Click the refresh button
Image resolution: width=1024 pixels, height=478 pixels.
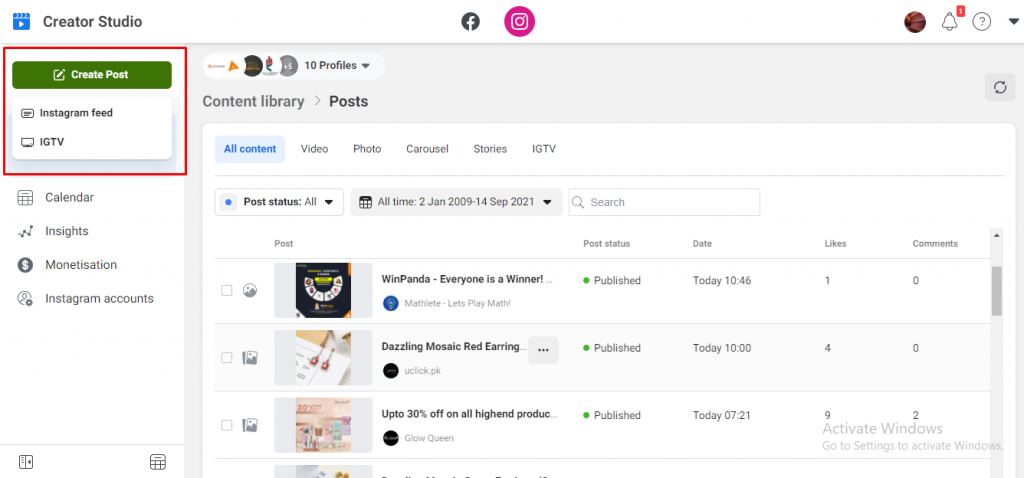[x=1000, y=88]
